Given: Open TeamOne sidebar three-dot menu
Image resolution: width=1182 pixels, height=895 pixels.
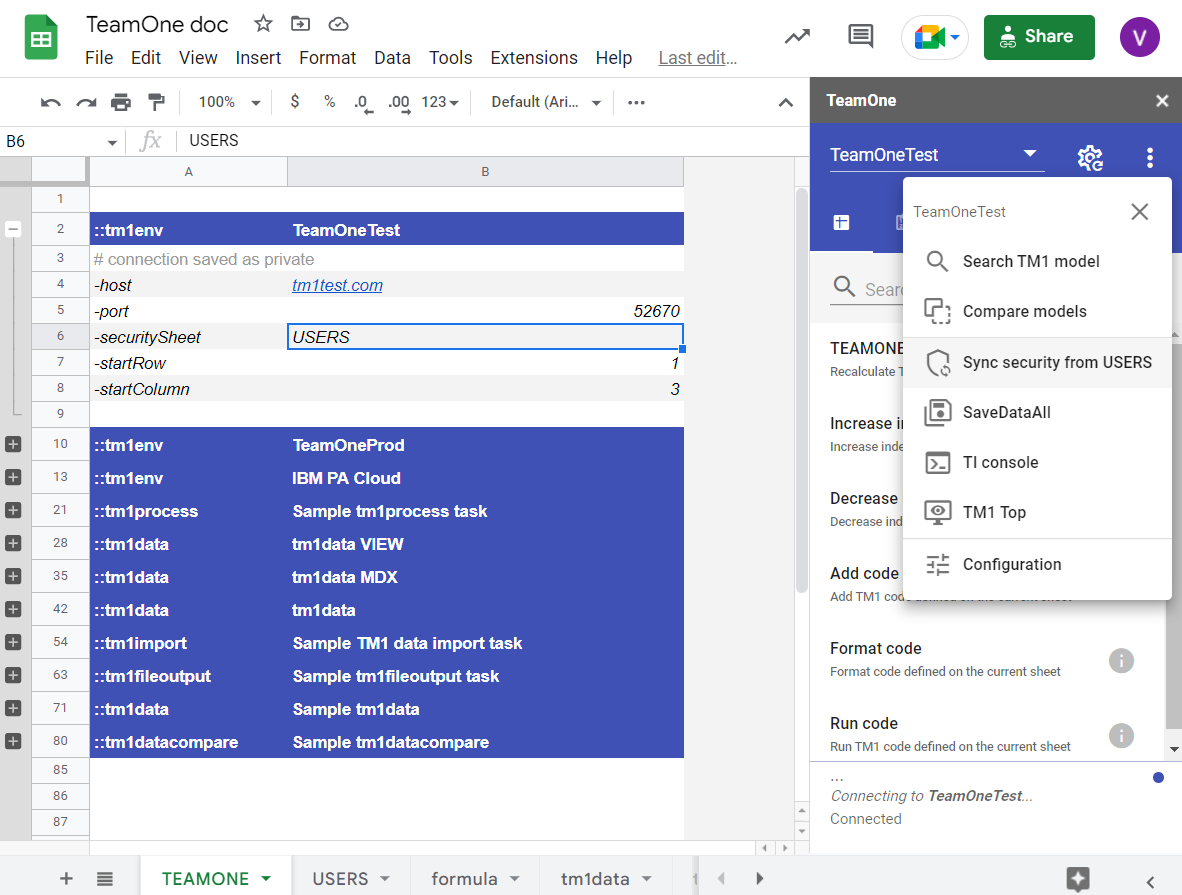Looking at the screenshot, I should [1150, 158].
